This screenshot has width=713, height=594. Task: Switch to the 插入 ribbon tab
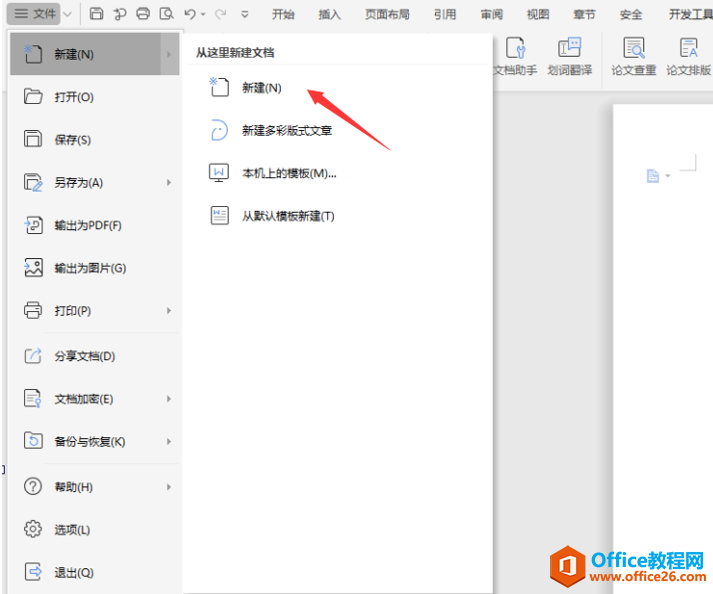[x=330, y=15]
